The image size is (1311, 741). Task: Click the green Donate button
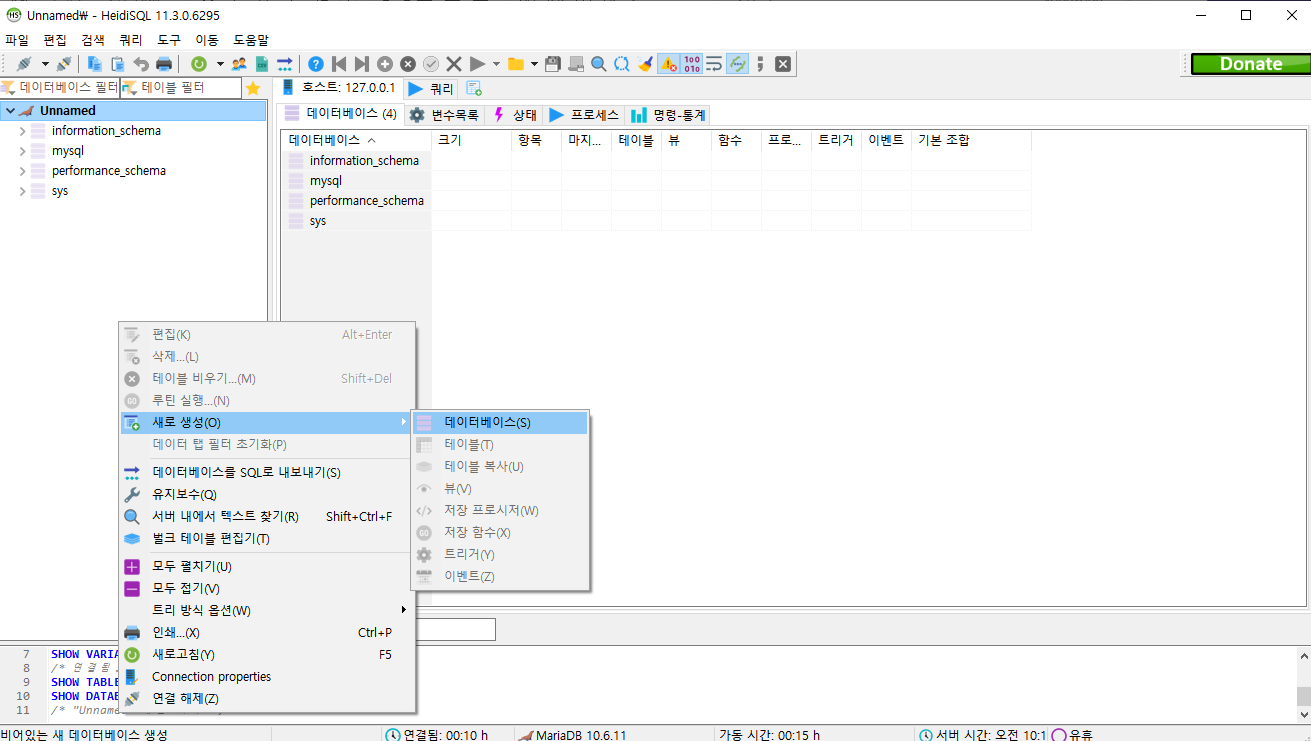(1250, 63)
